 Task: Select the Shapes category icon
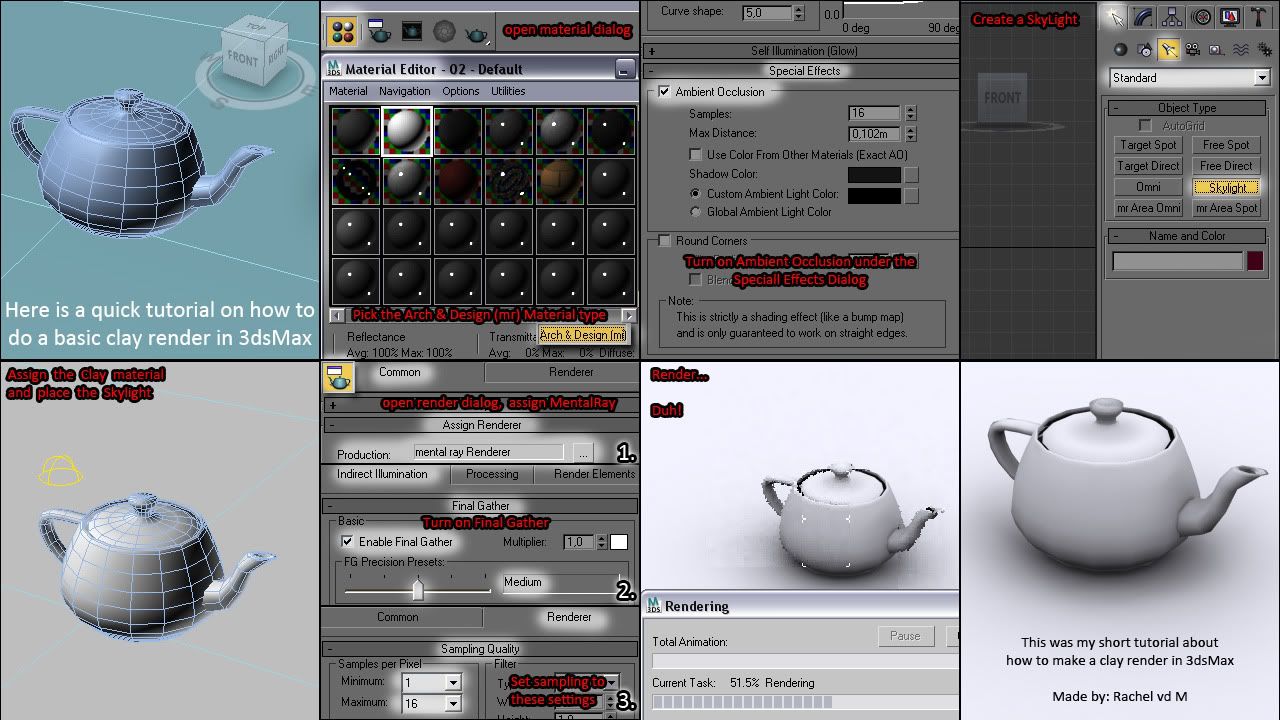point(1144,49)
